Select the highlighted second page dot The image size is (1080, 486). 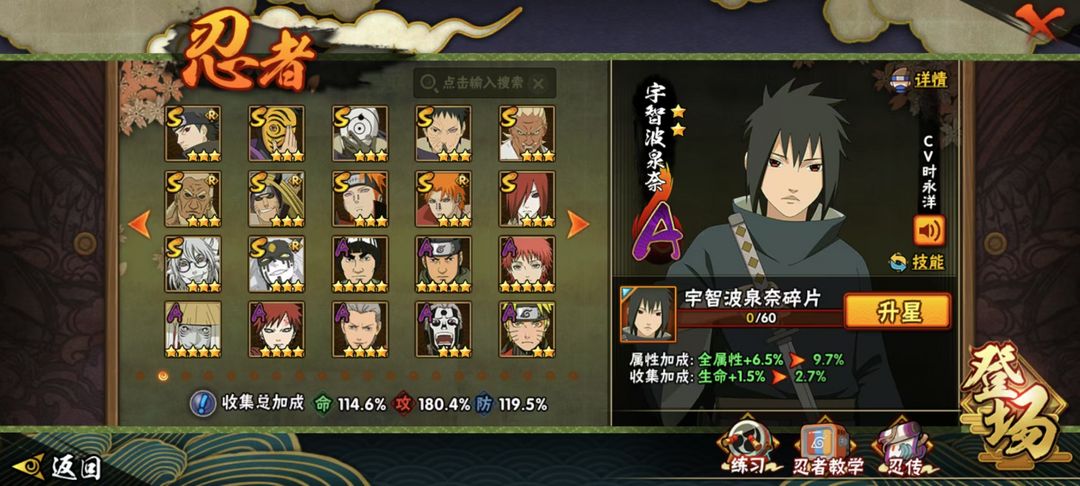tap(163, 375)
